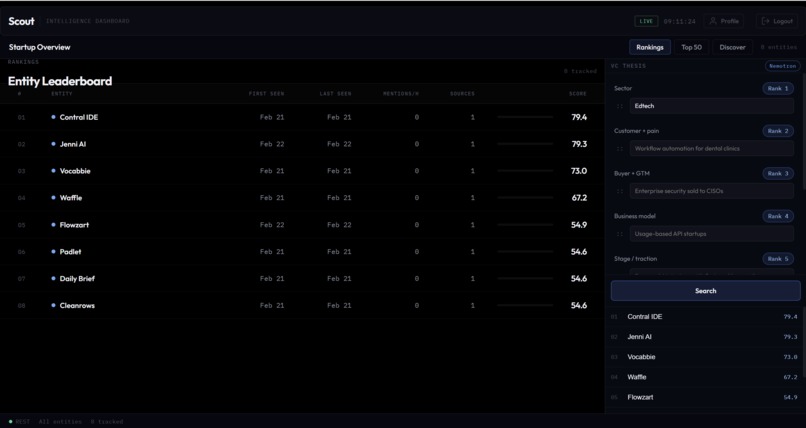Sort by the SOURCES column header

click(462, 94)
